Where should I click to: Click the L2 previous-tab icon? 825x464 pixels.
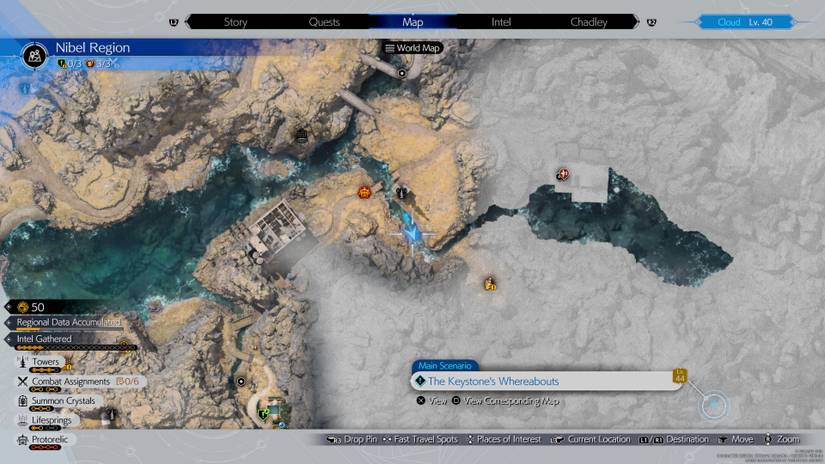click(174, 22)
